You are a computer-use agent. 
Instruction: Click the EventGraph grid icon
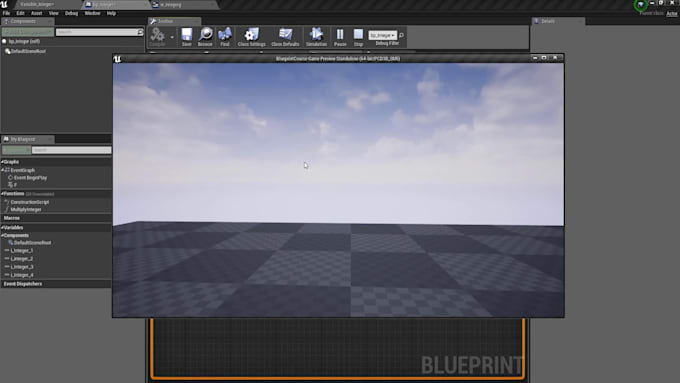(7, 170)
